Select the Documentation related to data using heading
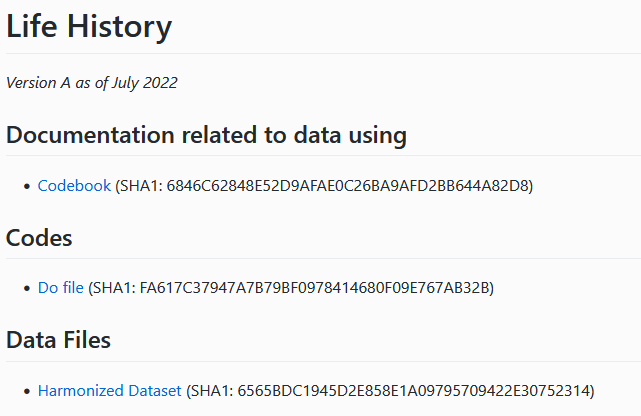 pyautogui.click(x=206, y=135)
